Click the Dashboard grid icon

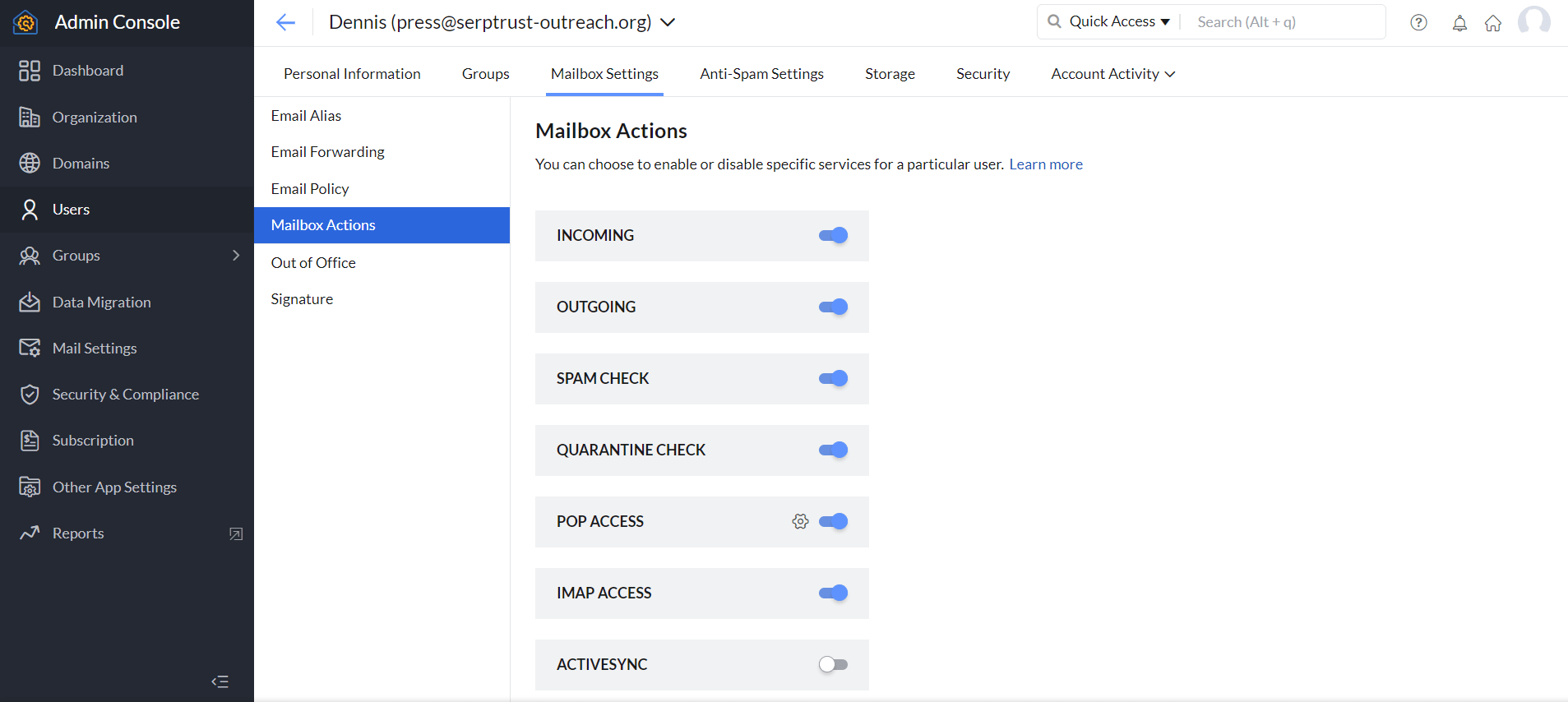pyautogui.click(x=30, y=71)
